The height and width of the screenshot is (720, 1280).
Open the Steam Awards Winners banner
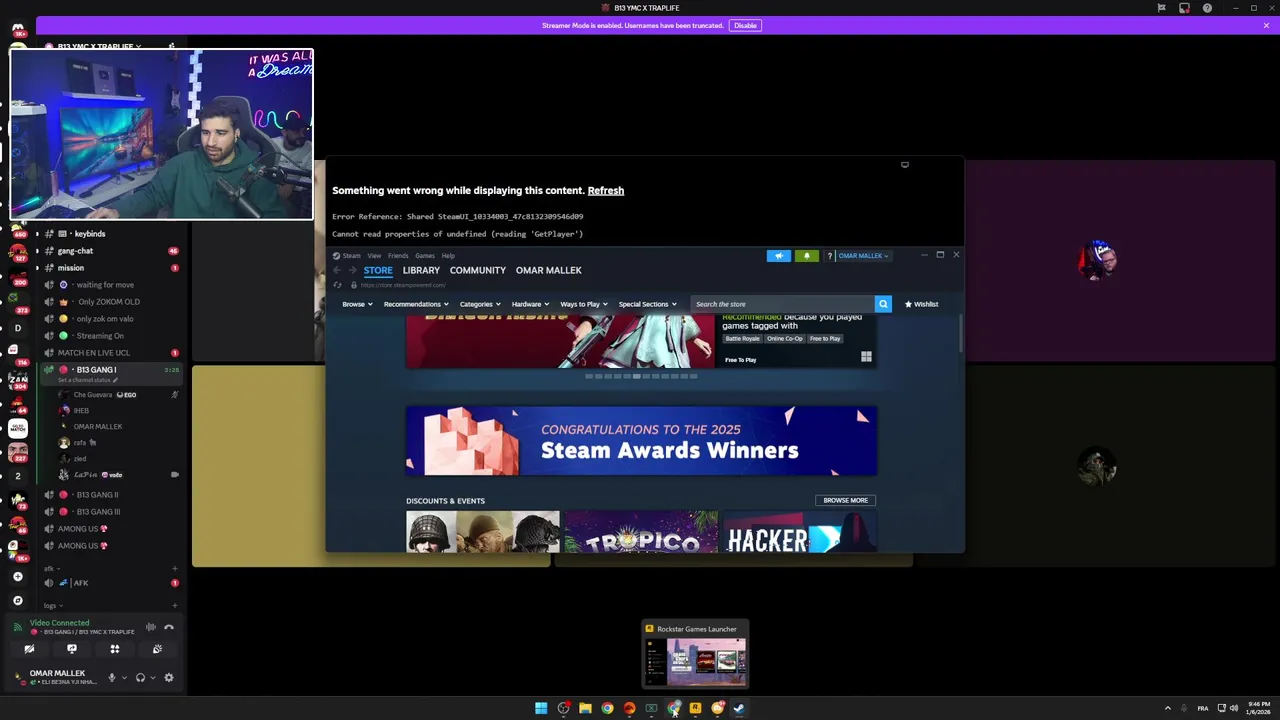641,440
